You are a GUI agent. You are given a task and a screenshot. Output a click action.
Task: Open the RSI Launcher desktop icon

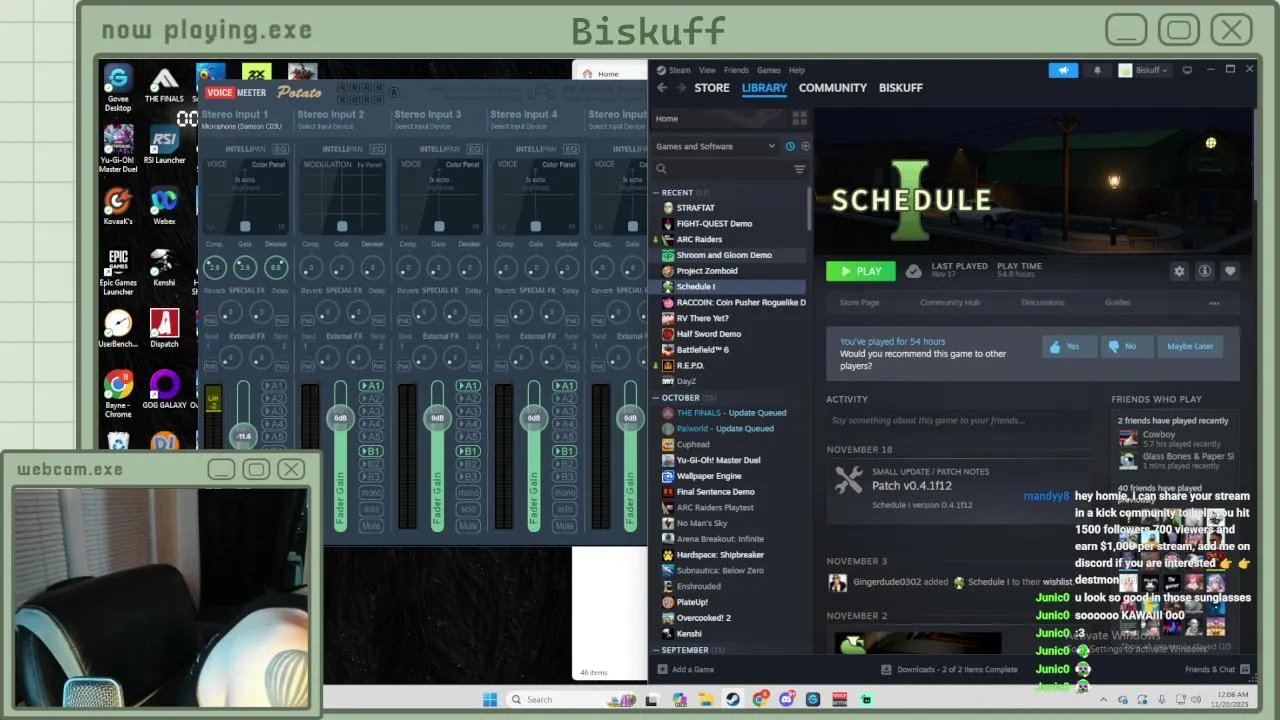164,145
